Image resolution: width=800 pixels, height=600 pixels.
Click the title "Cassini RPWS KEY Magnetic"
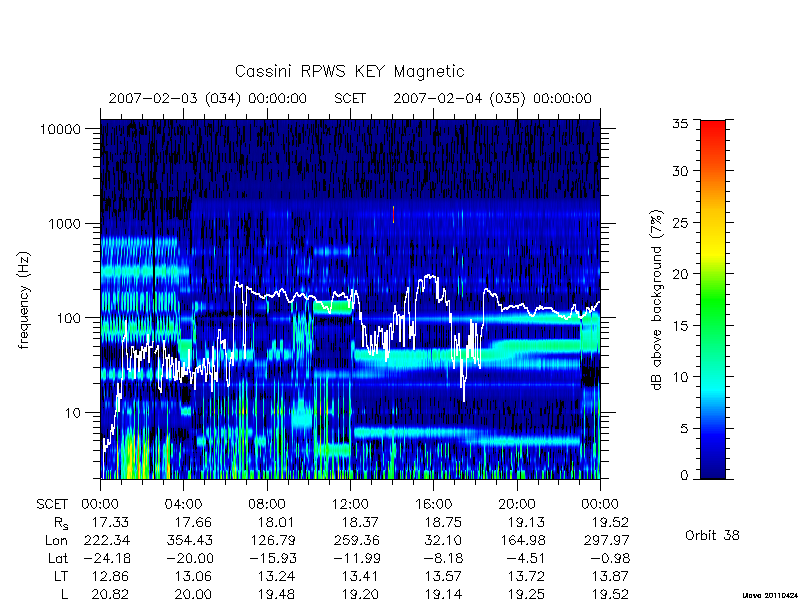[x=349, y=71]
